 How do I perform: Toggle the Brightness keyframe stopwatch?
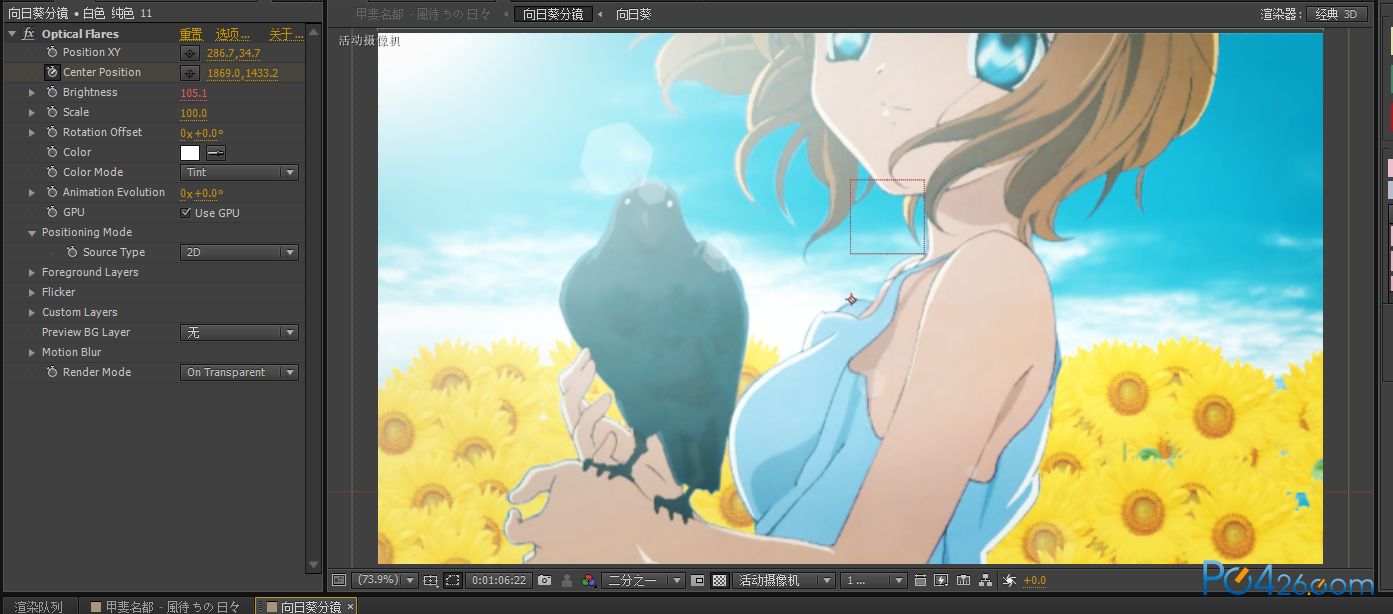tap(52, 92)
